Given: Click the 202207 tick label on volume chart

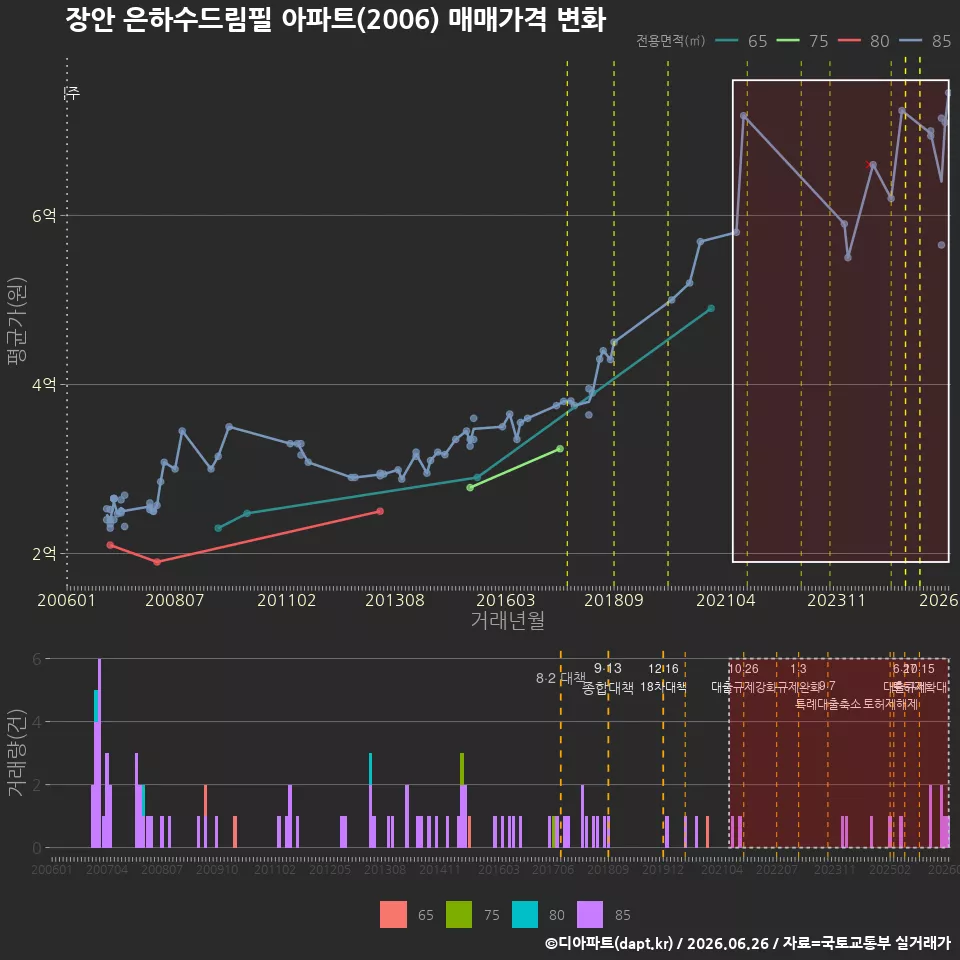Looking at the screenshot, I should pyautogui.click(x=777, y=869).
